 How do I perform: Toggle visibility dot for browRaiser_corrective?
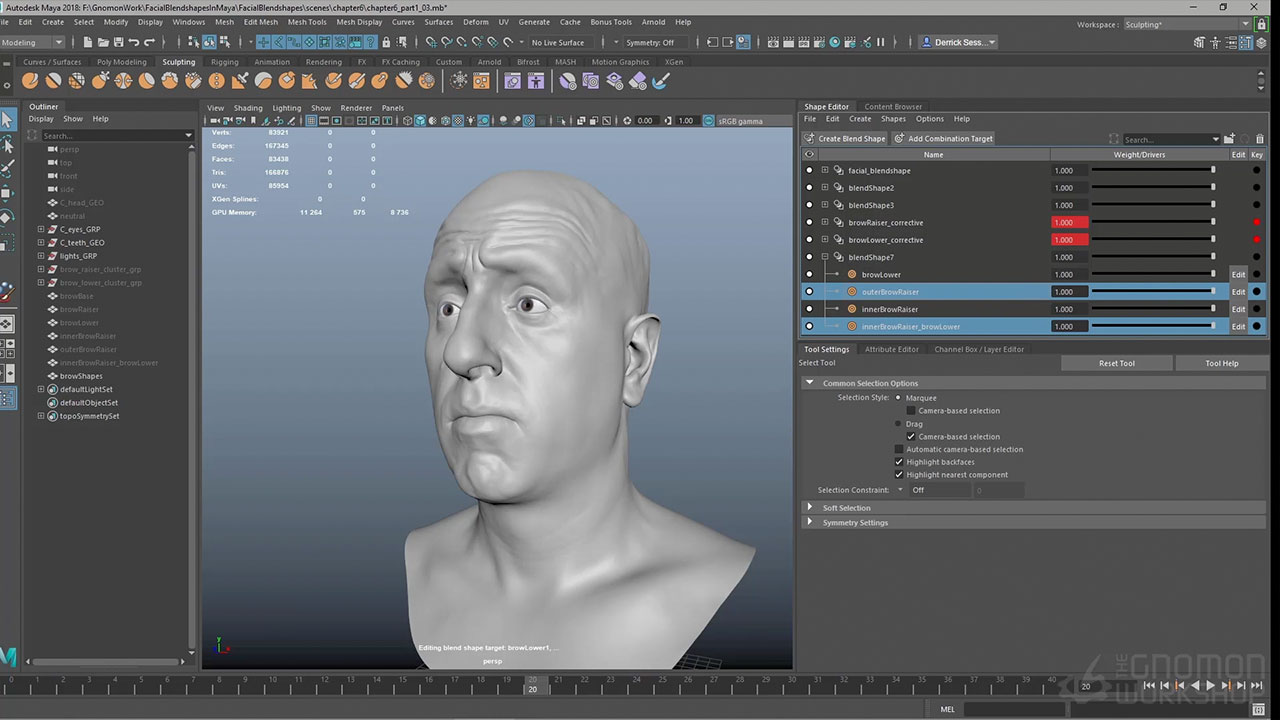click(x=809, y=223)
